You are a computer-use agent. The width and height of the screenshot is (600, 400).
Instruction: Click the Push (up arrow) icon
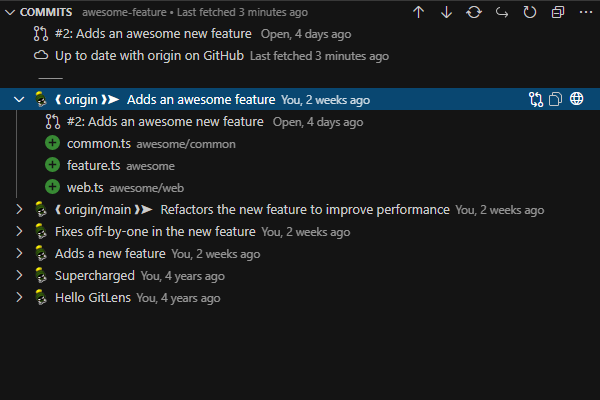click(418, 12)
